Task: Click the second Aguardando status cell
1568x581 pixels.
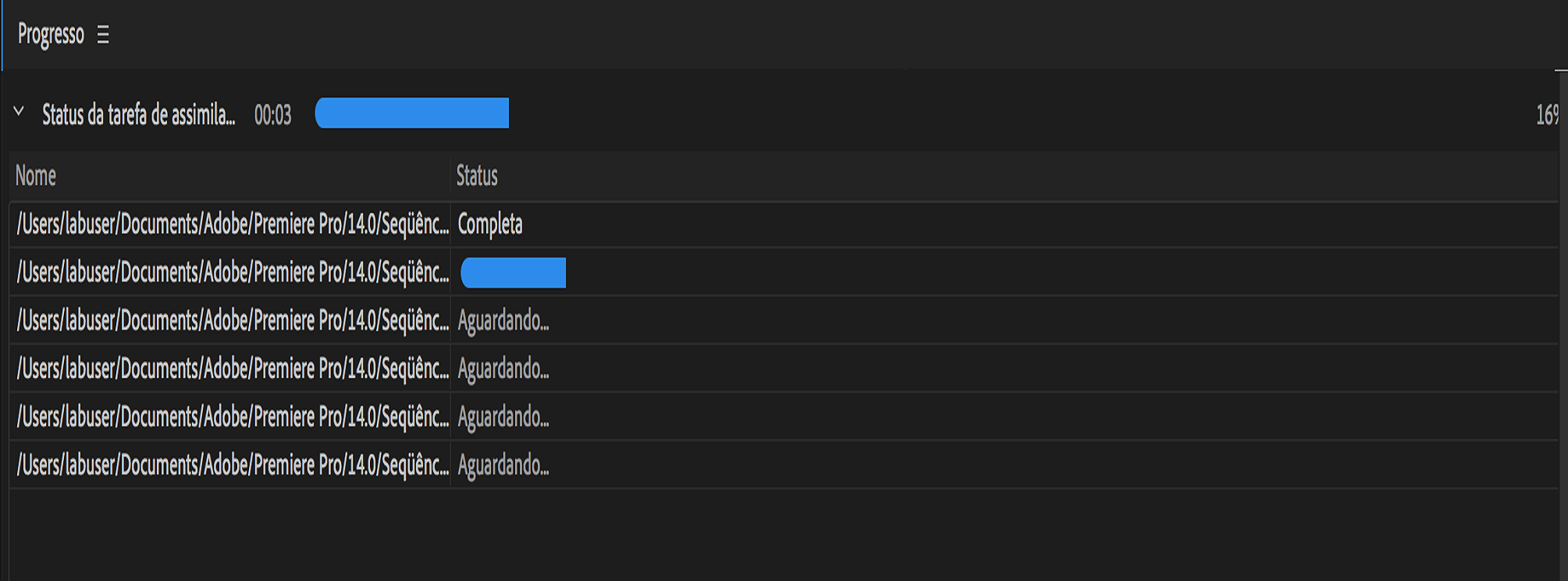Action: [503, 369]
